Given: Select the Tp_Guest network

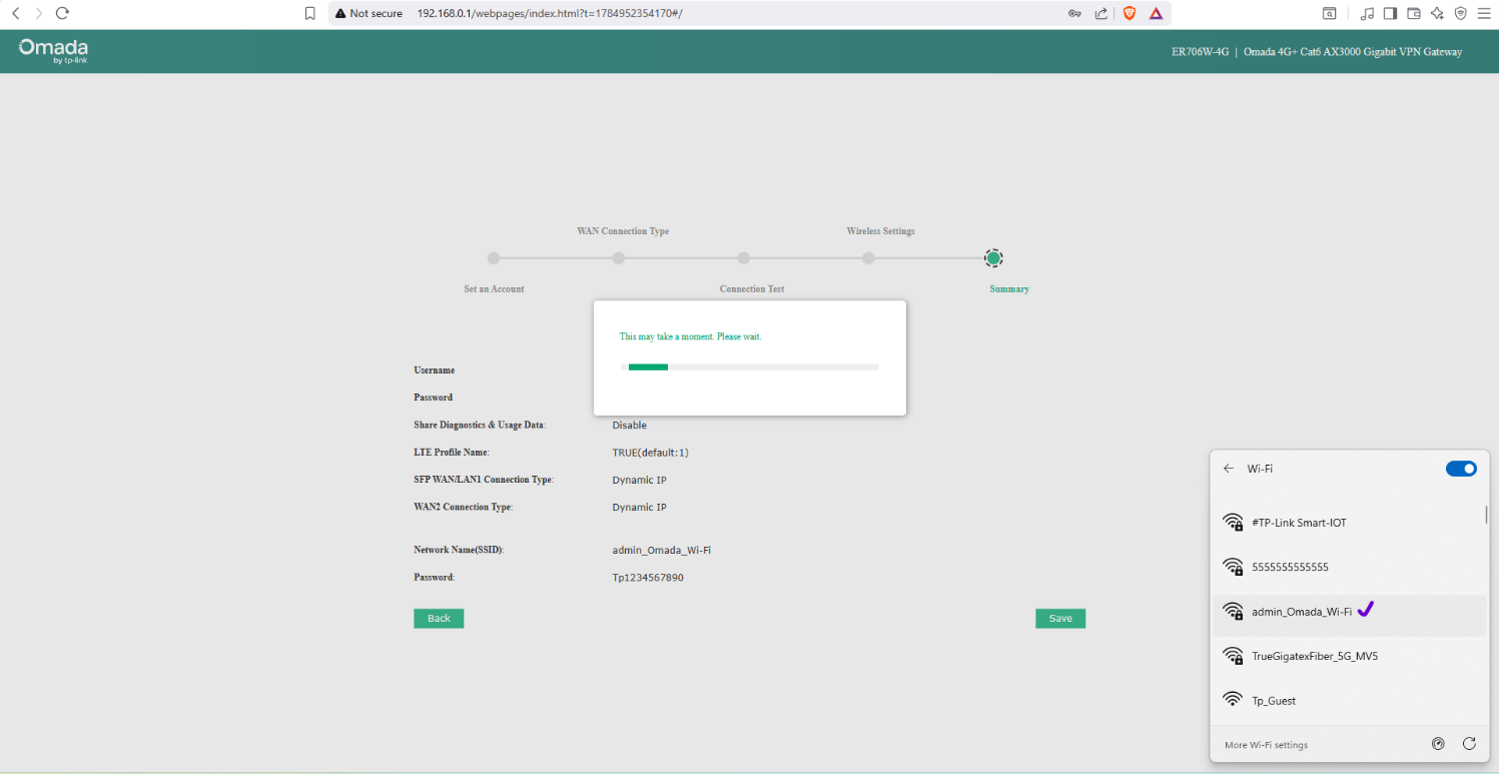Looking at the screenshot, I should click(x=1349, y=700).
